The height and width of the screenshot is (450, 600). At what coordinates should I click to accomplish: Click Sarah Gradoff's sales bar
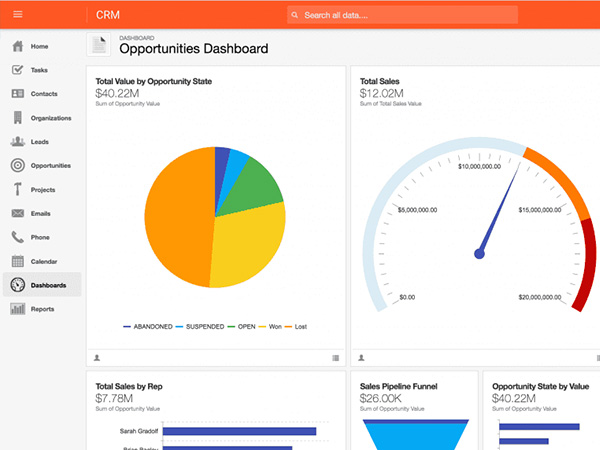click(x=240, y=431)
